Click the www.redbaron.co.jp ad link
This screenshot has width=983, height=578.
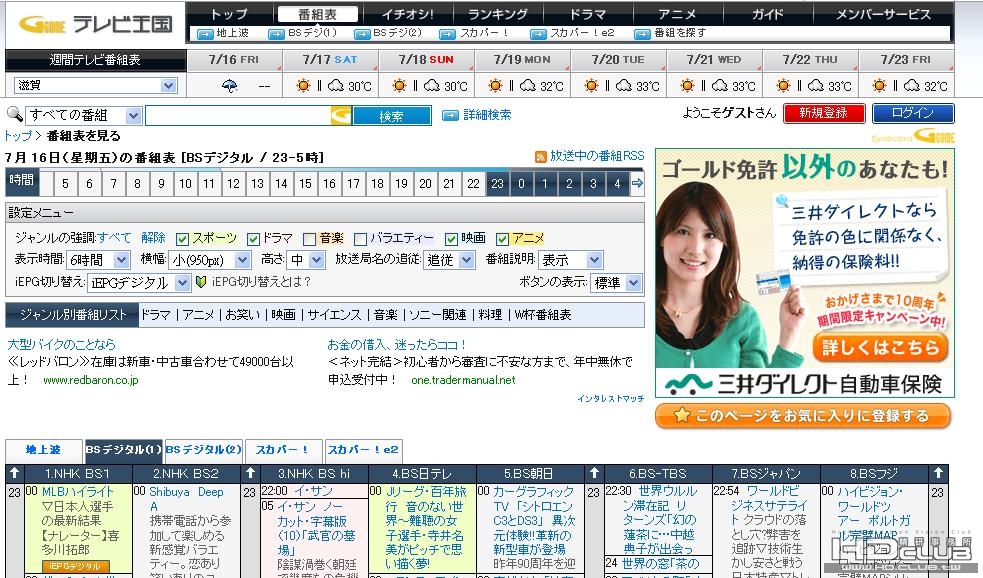(x=91, y=380)
